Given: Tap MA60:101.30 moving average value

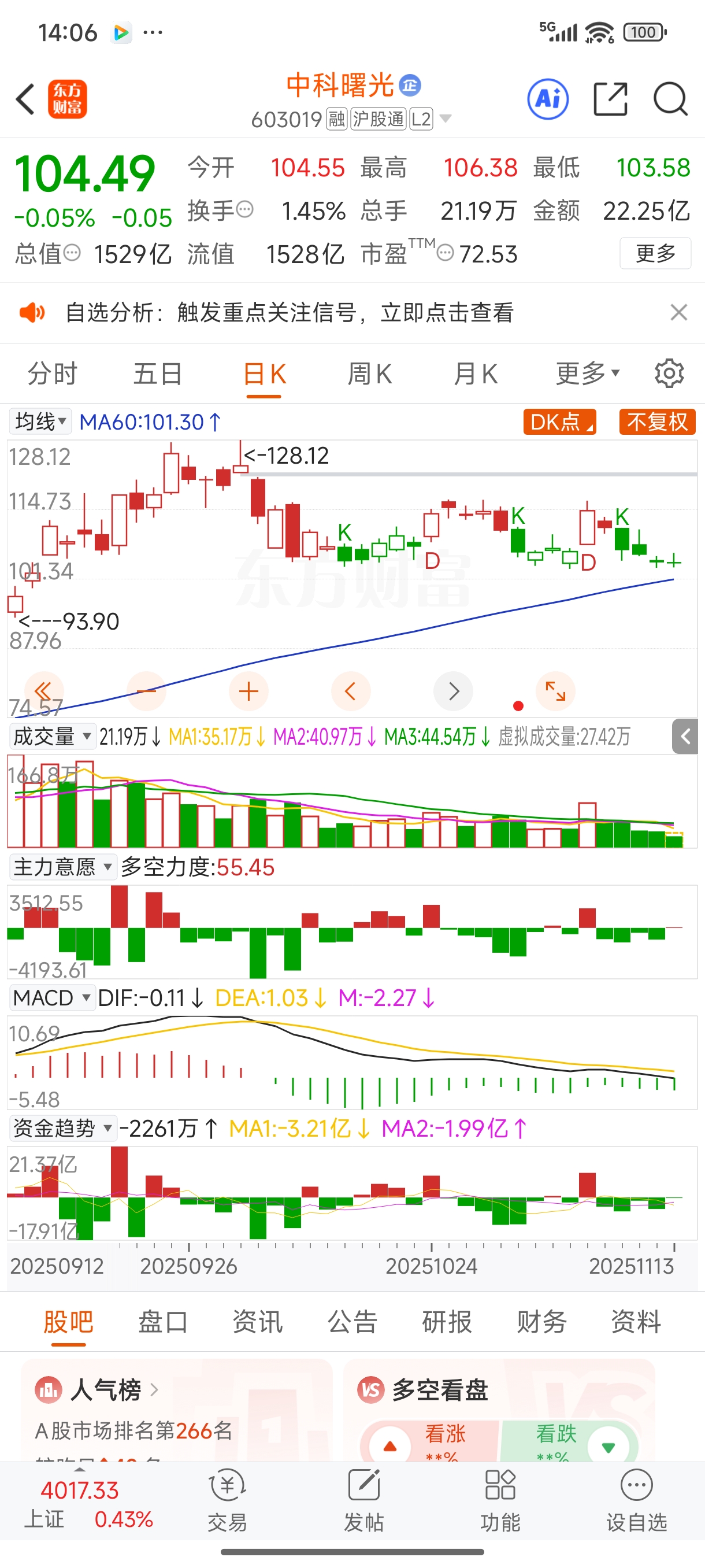Looking at the screenshot, I should click(x=150, y=421).
